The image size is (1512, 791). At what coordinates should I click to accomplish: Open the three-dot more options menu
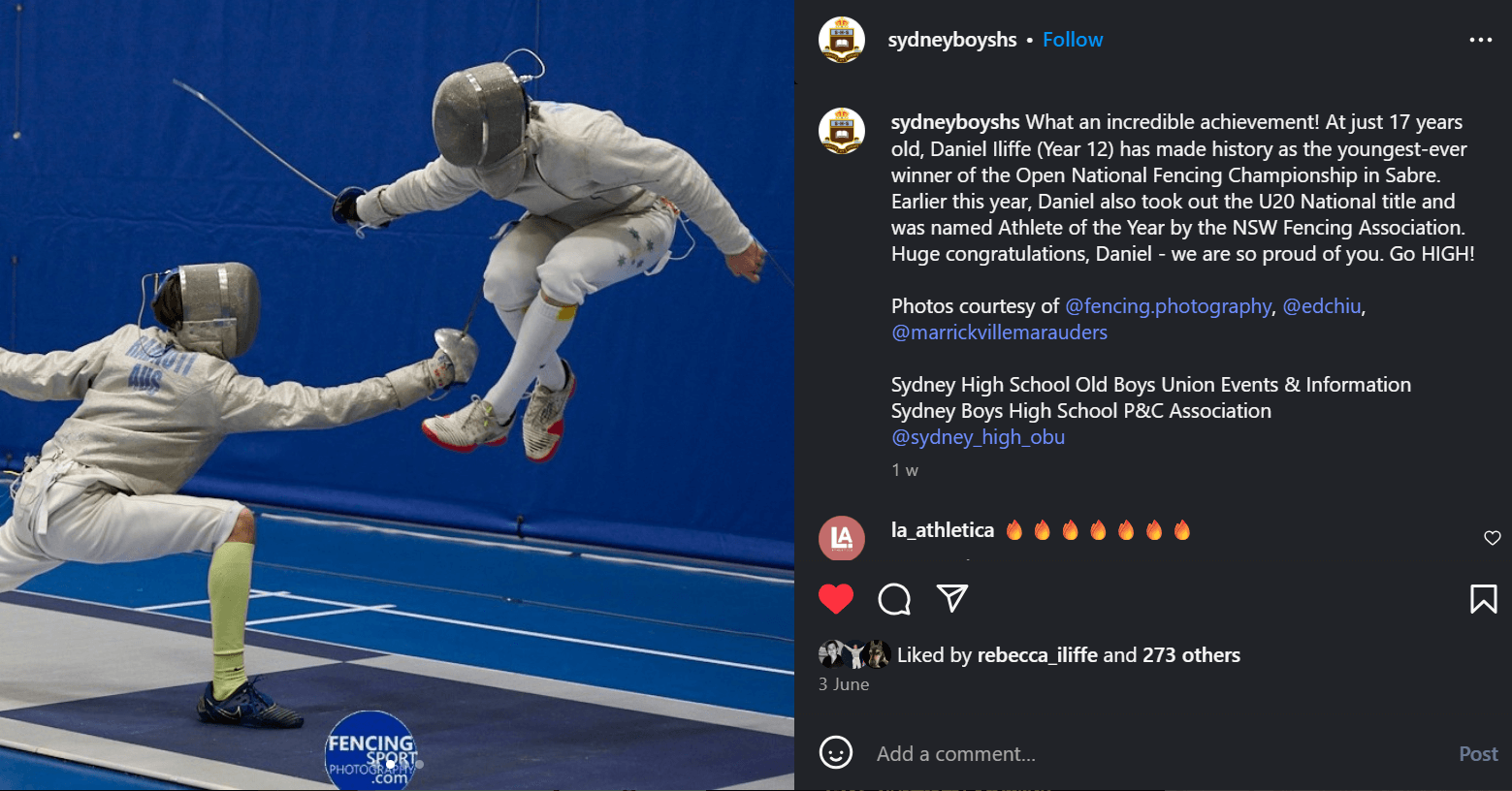click(1481, 40)
